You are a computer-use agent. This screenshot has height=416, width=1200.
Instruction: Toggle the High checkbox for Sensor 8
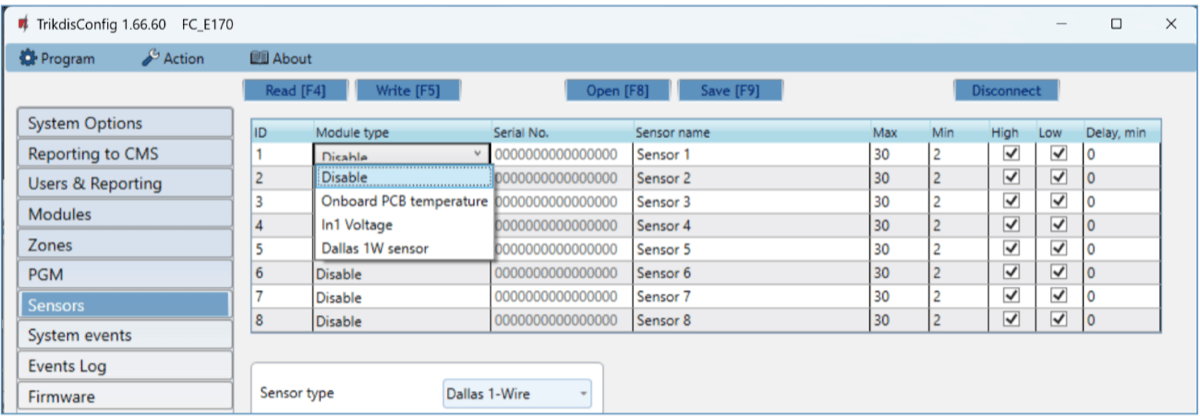[1010, 322]
